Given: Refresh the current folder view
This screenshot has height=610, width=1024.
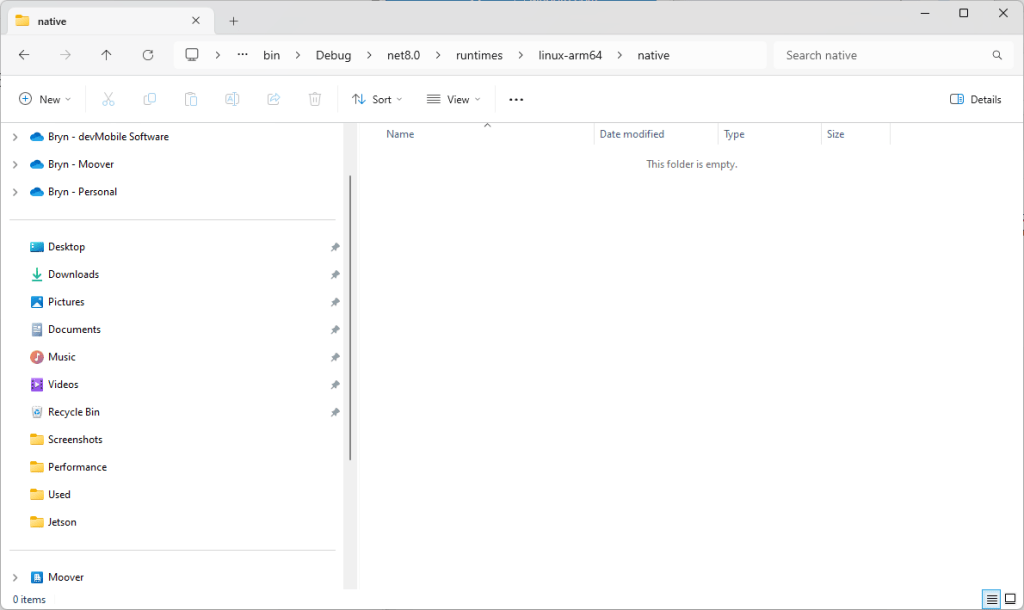Looking at the screenshot, I should 148,55.
